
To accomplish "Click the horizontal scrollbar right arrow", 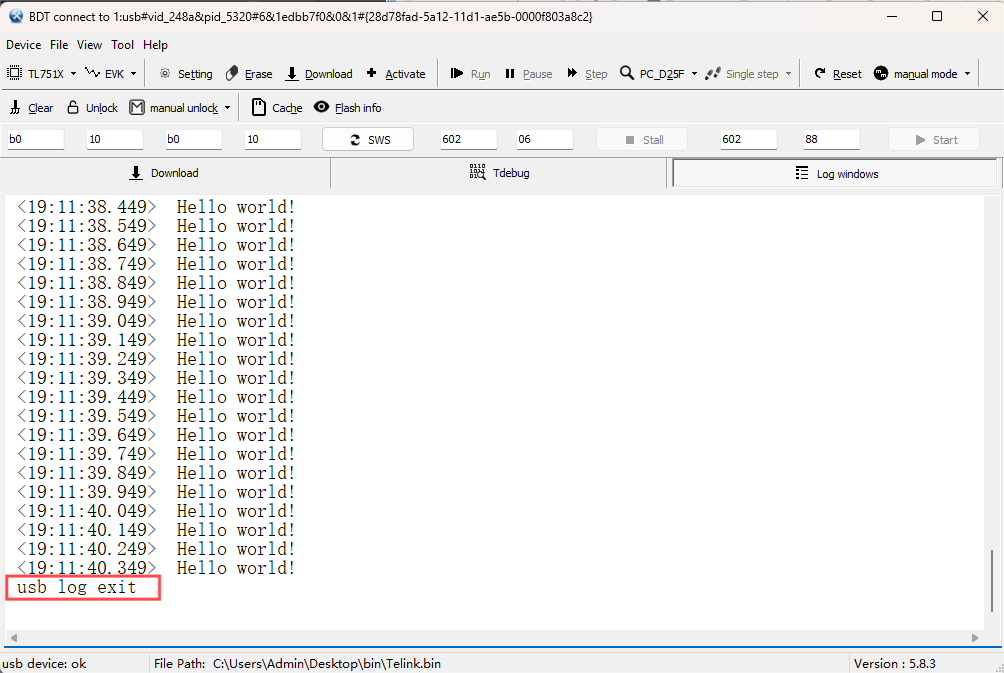I will [x=975, y=638].
